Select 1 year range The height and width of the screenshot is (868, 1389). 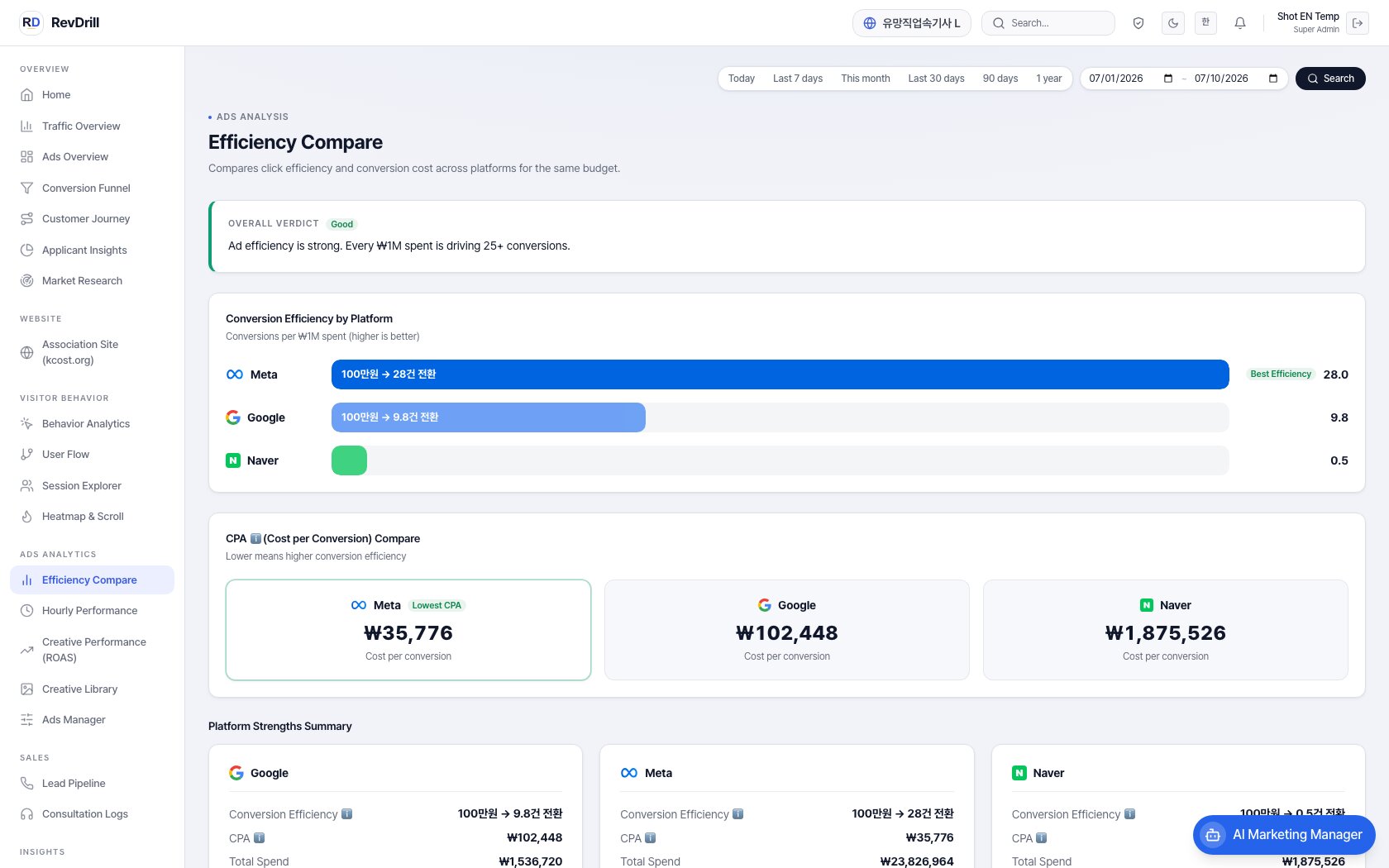[1049, 79]
